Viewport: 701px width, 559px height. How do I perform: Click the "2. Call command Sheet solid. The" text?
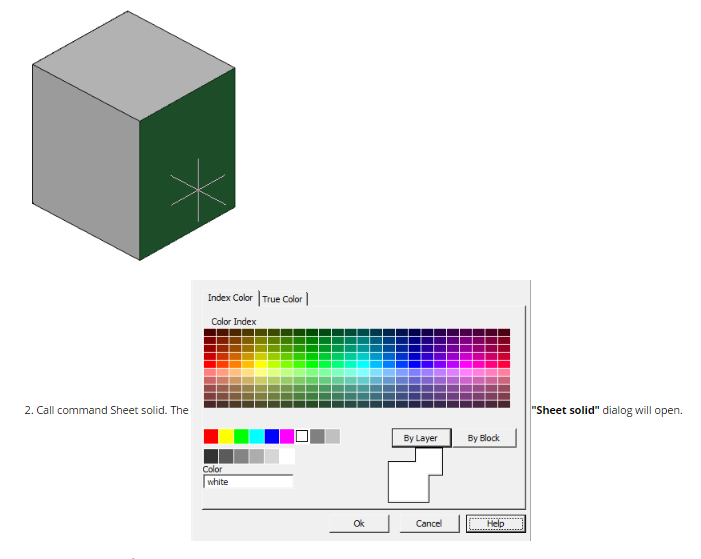coord(106,410)
